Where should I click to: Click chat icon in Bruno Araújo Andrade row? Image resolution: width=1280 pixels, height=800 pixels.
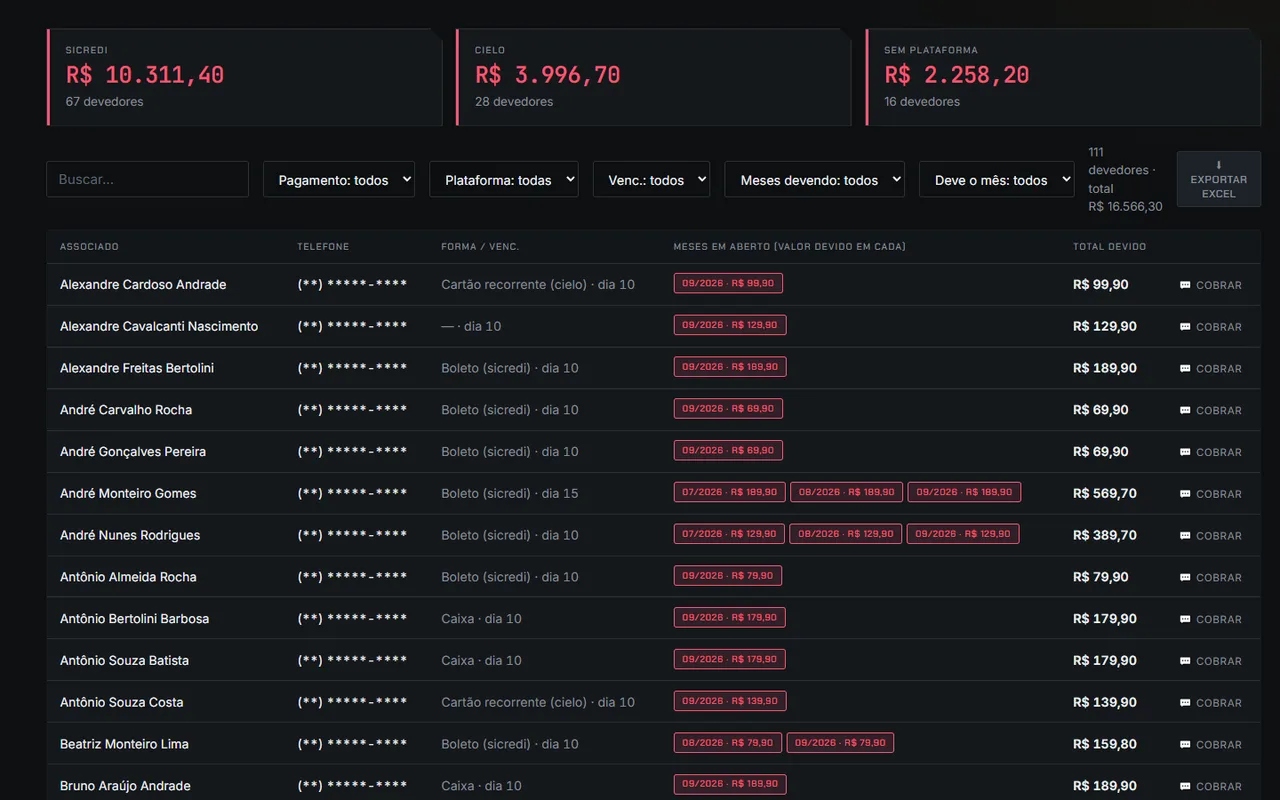point(1185,787)
